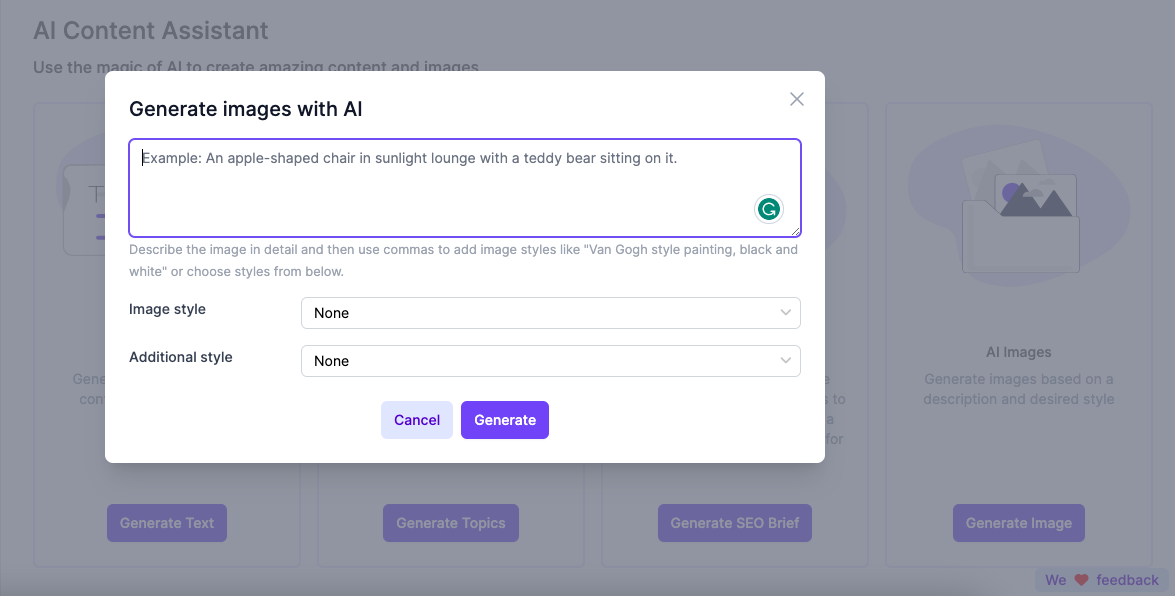Select the Generate Topics button
The height and width of the screenshot is (596, 1175).
tap(451, 523)
